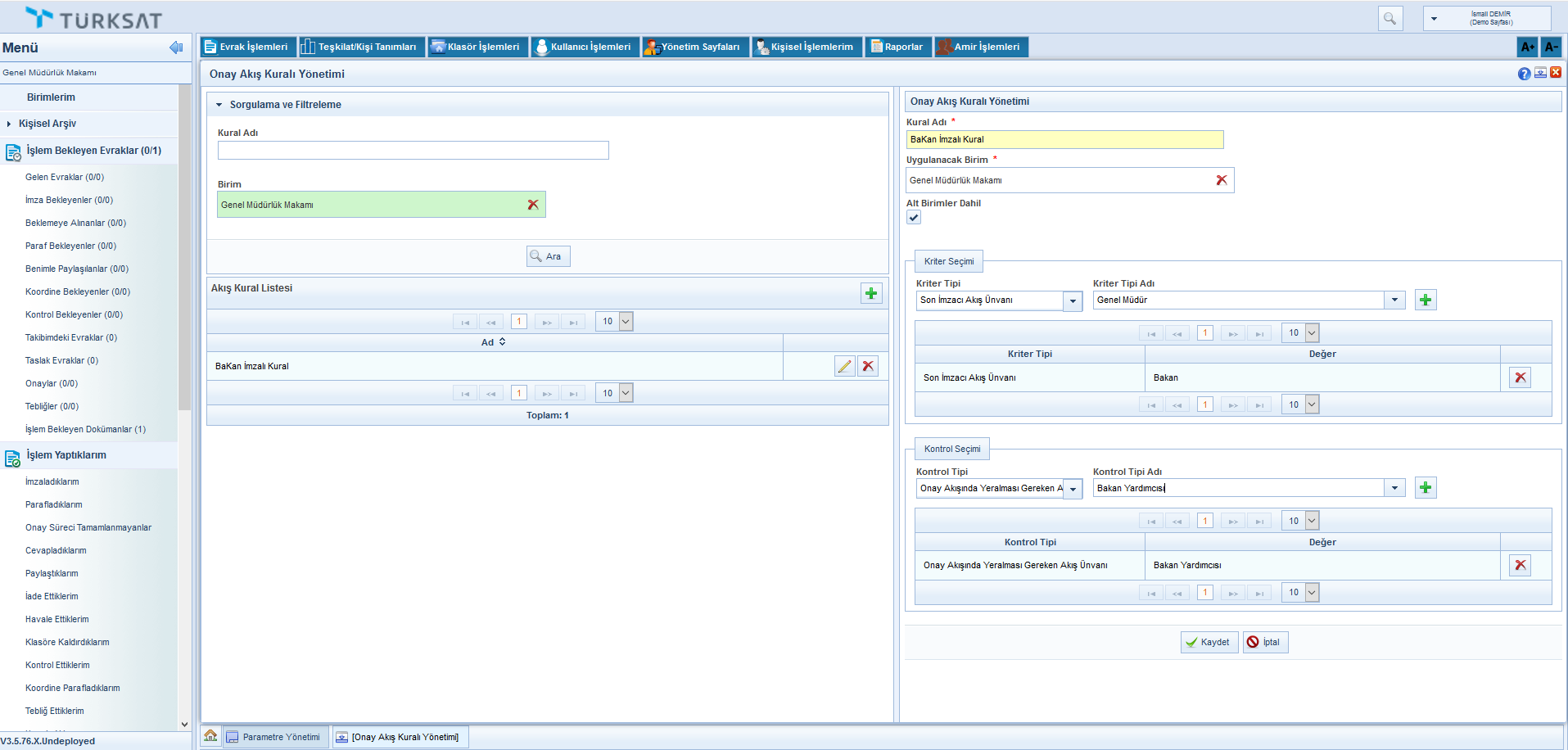Open the Kontrol Tipi Adı dropdown arrow

(x=1394, y=488)
